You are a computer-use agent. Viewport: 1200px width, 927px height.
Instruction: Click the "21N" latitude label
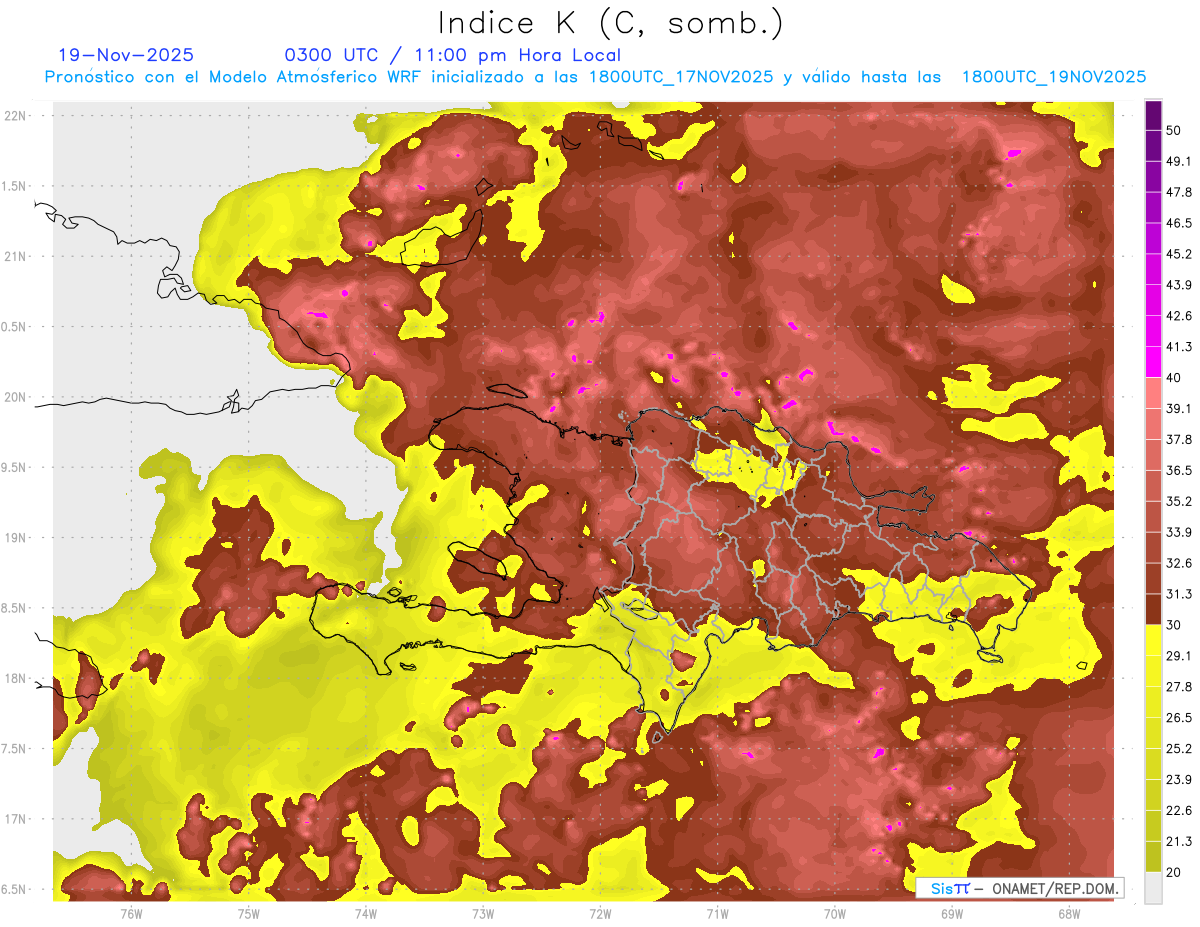[x=14, y=256]
